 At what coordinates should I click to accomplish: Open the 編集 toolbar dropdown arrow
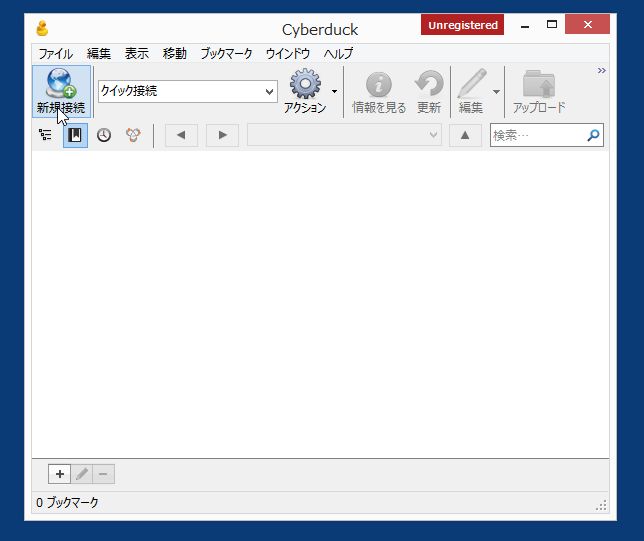497,92
